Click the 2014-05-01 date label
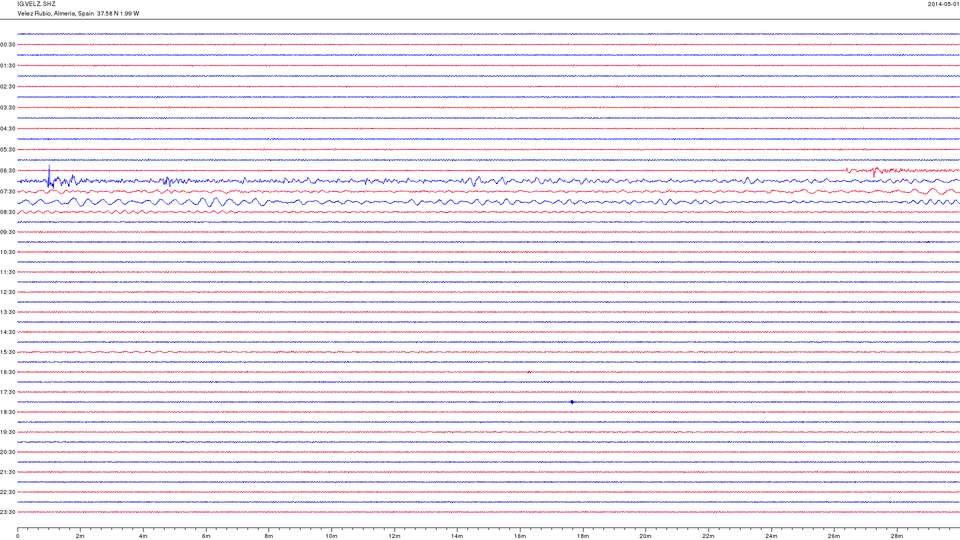This screenshot has width=960, height=540. [943, 4]
